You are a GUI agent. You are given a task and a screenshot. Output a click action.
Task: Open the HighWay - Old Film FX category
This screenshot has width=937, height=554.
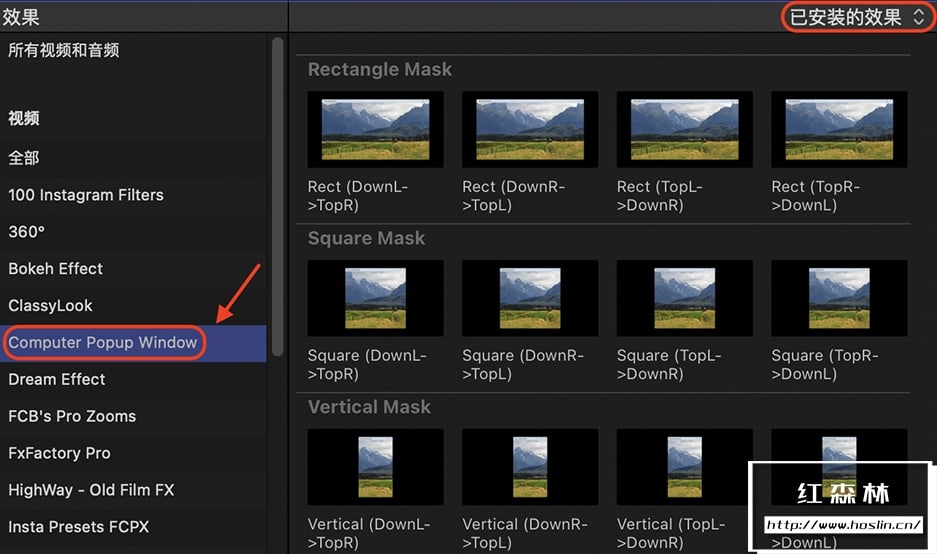(91, 490)
